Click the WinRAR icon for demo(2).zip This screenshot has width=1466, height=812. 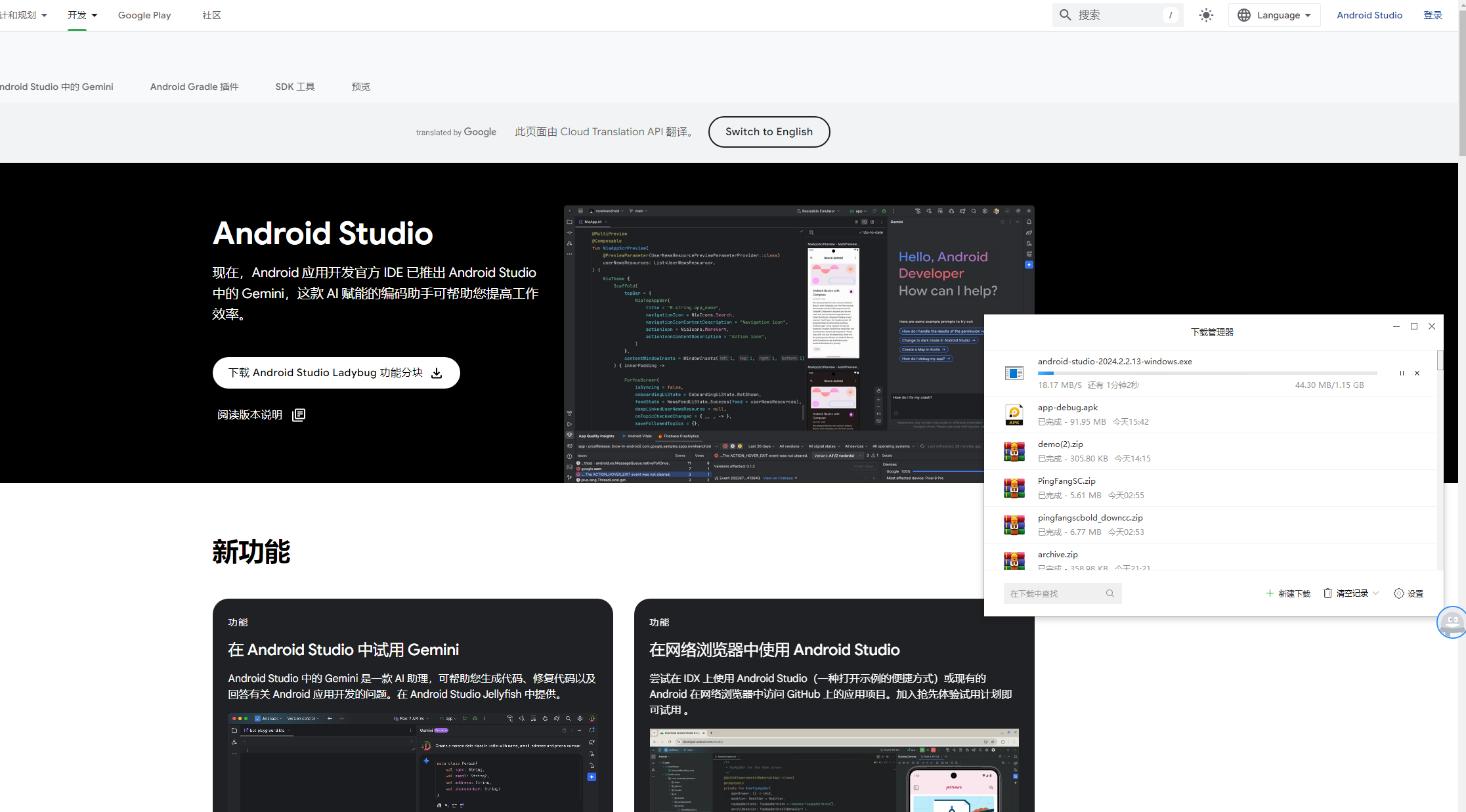pyautogui.click(x=1014, y=451)
